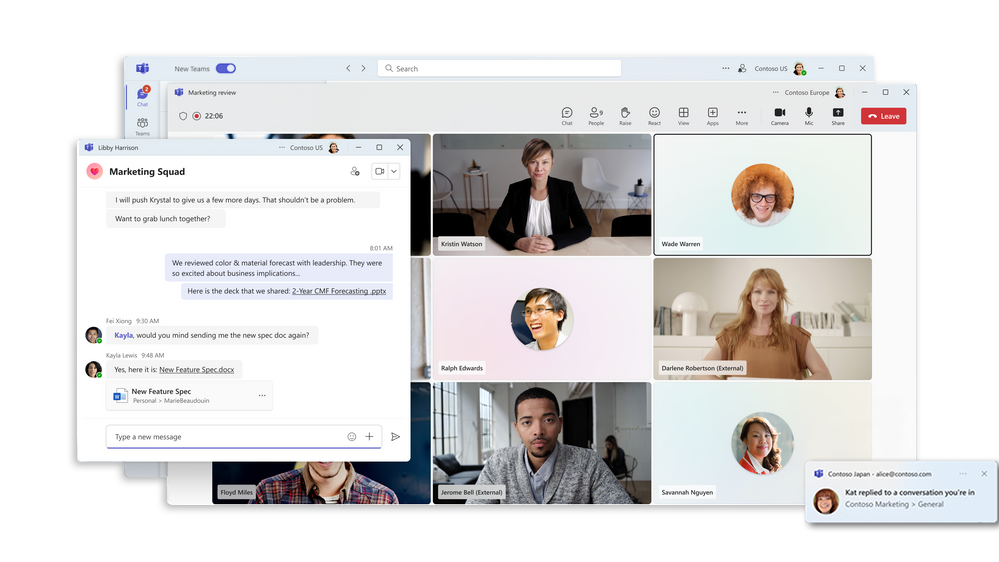Select Teams in the left sidebar
The width and height of the screenshot is (999, 562).
tap(142, 126)
